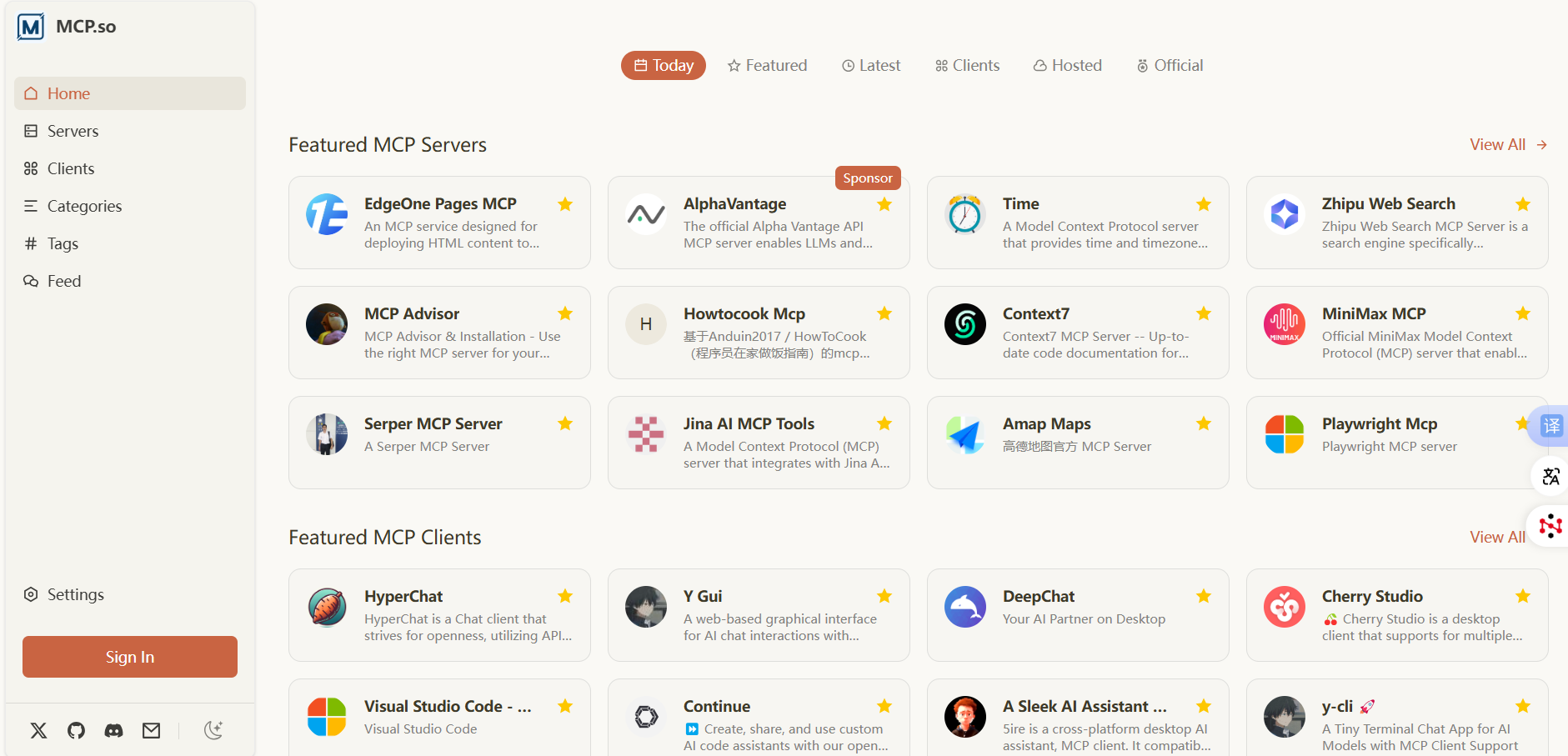The image size is (1568, 756).
Task: Click the Zhipu Web Search logo
Action: pos(1285,214)
